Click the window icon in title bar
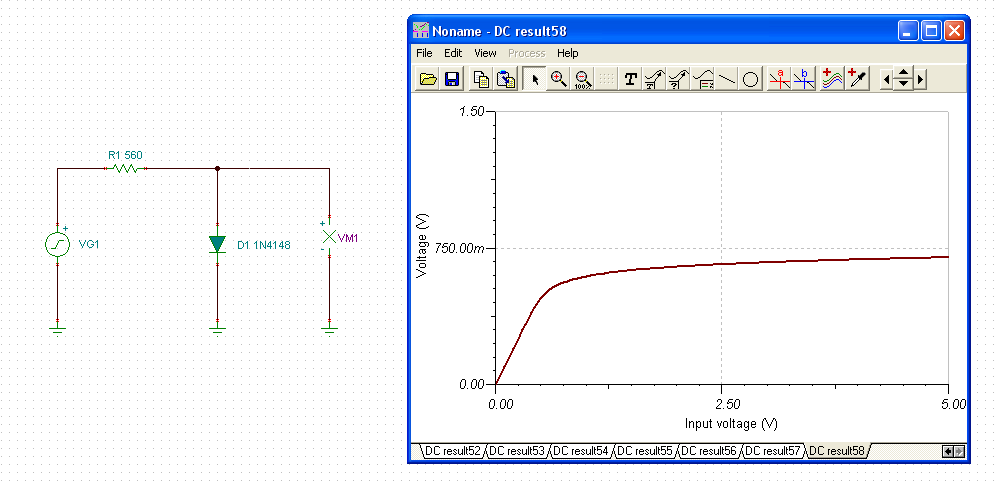This screenshot has height=485, width=996. [x=421, y=30]
